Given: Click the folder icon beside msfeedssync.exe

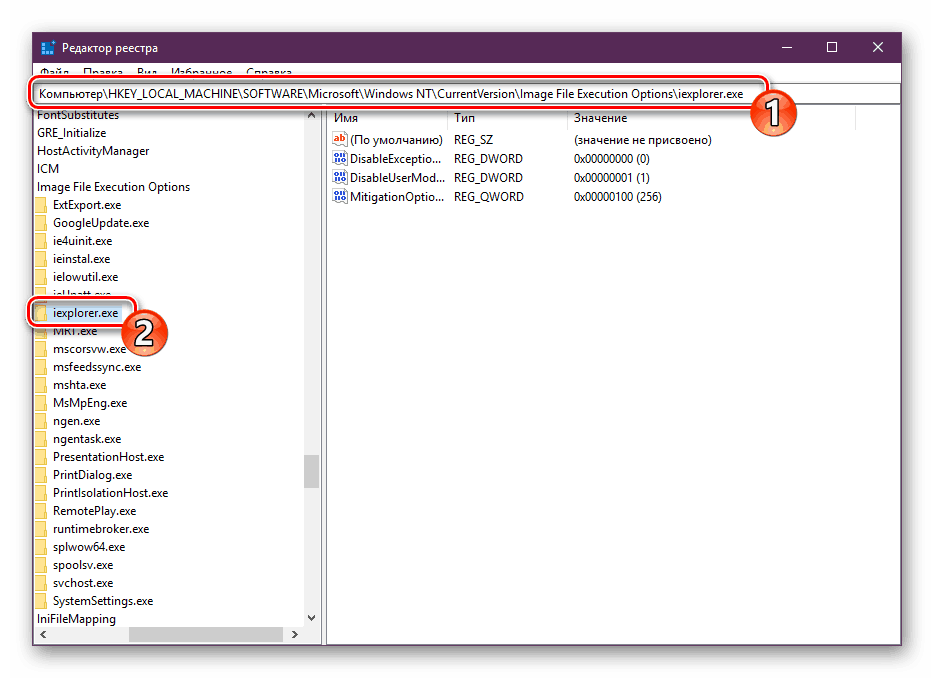Looking at the screenshot, I should [x=41, y=367].
